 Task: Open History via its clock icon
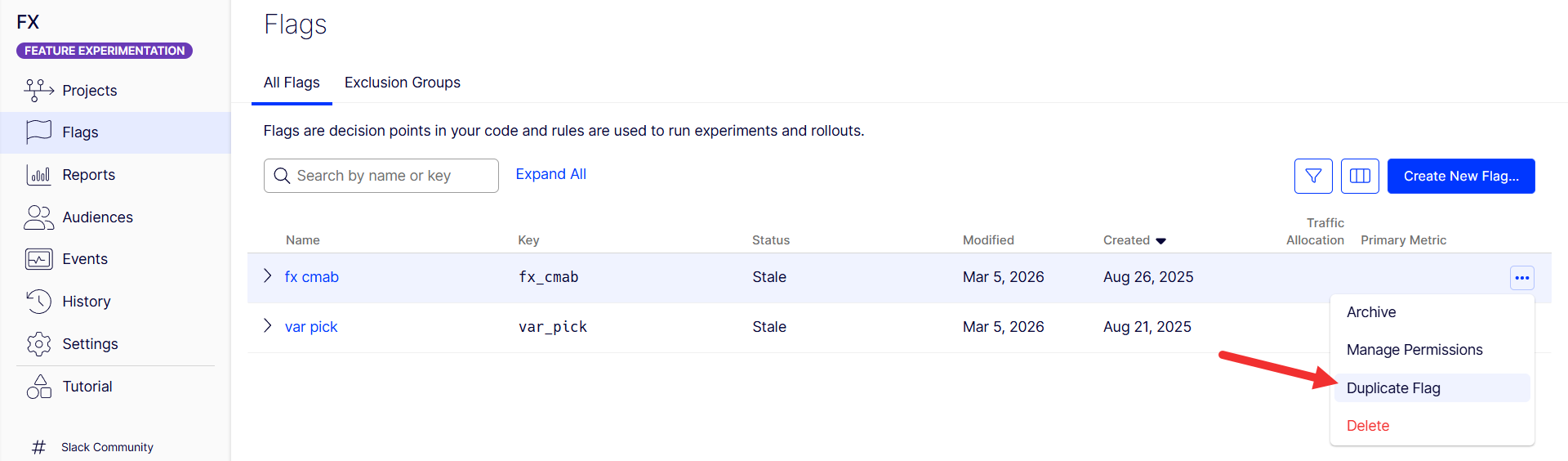(x=38, y=302)
